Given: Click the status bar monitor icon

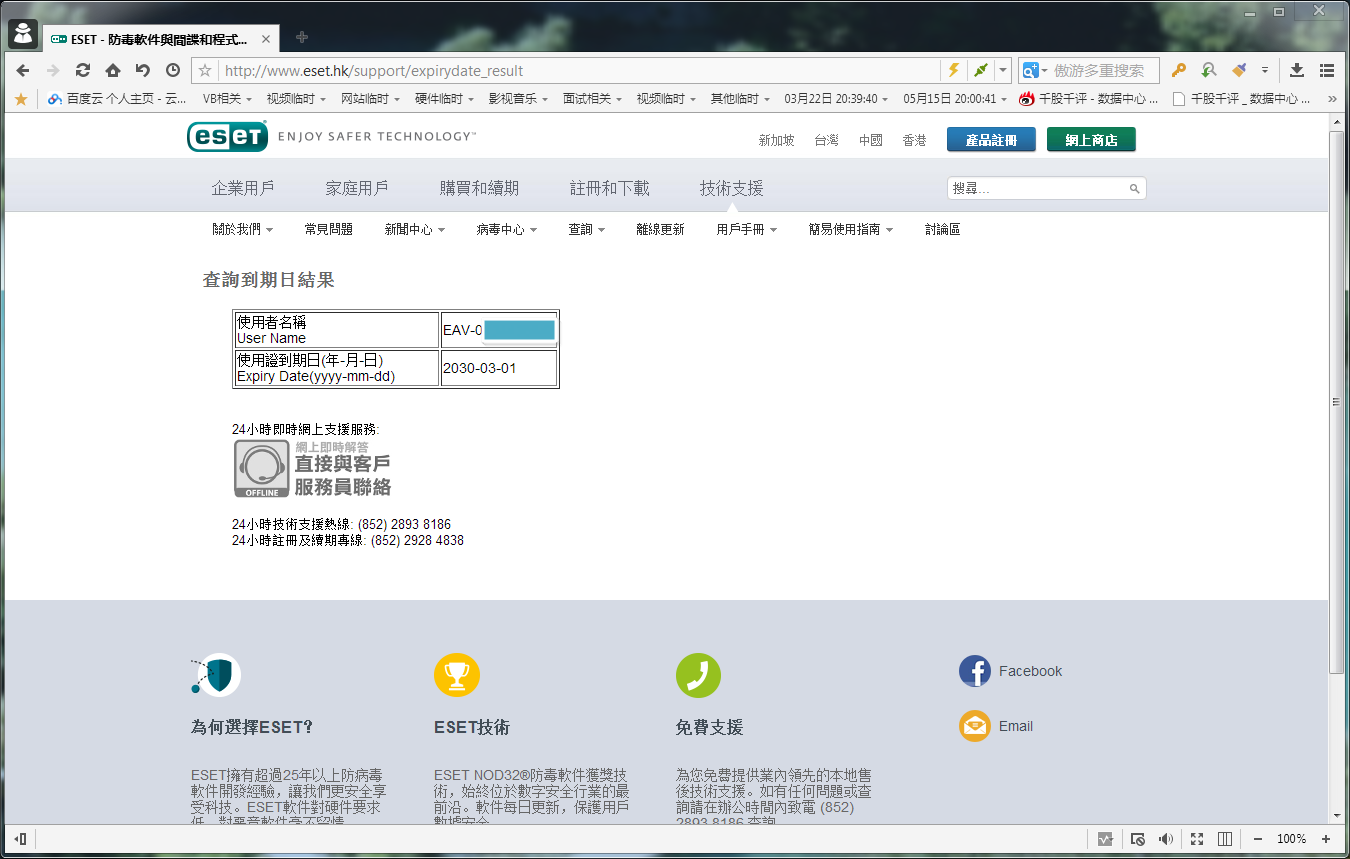Looking at the screenshot, I should click(1105, 839).
